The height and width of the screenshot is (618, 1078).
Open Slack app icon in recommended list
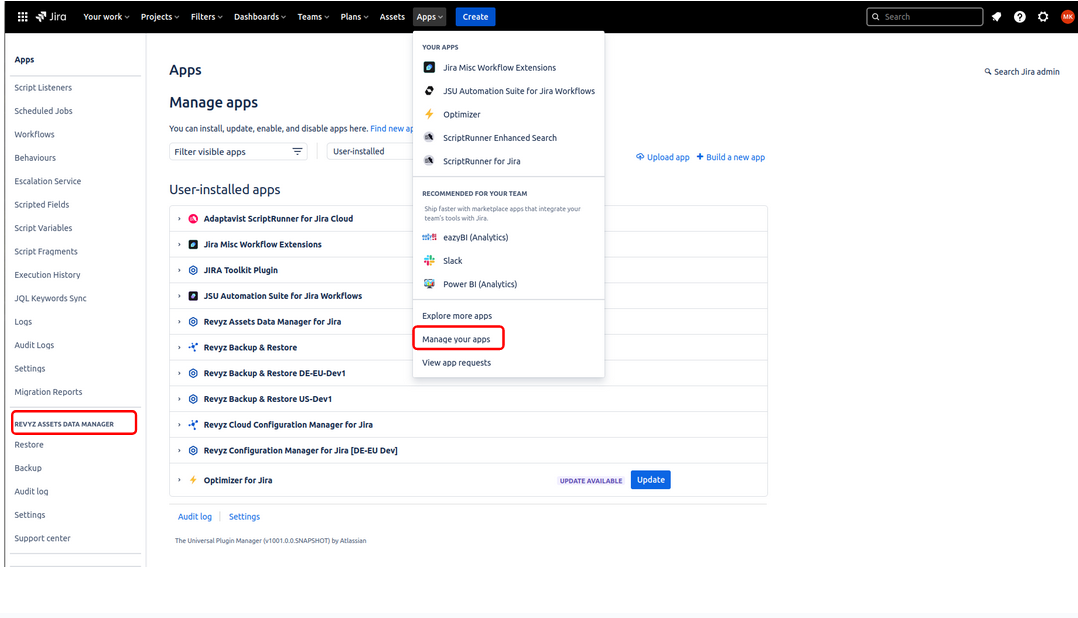(429, 261)
